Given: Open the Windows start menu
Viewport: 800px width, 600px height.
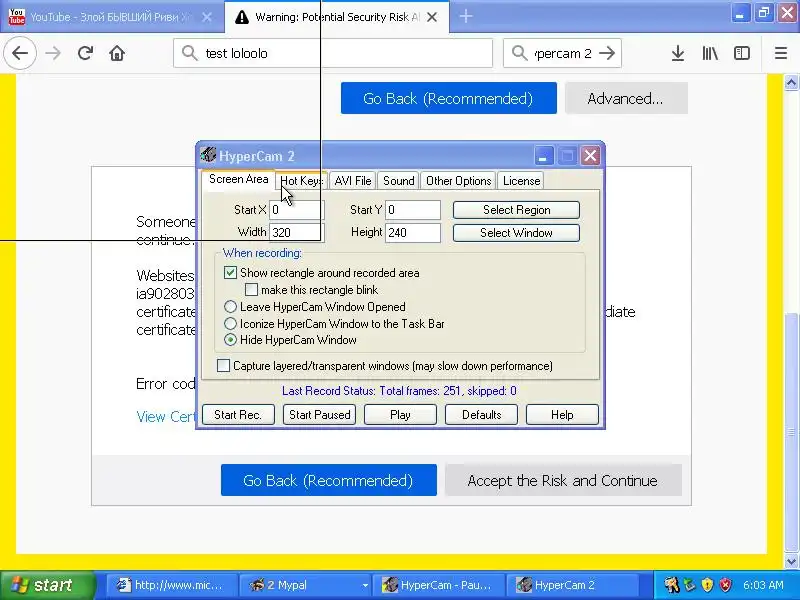Looking at the screenshot, I should (48, 585).
